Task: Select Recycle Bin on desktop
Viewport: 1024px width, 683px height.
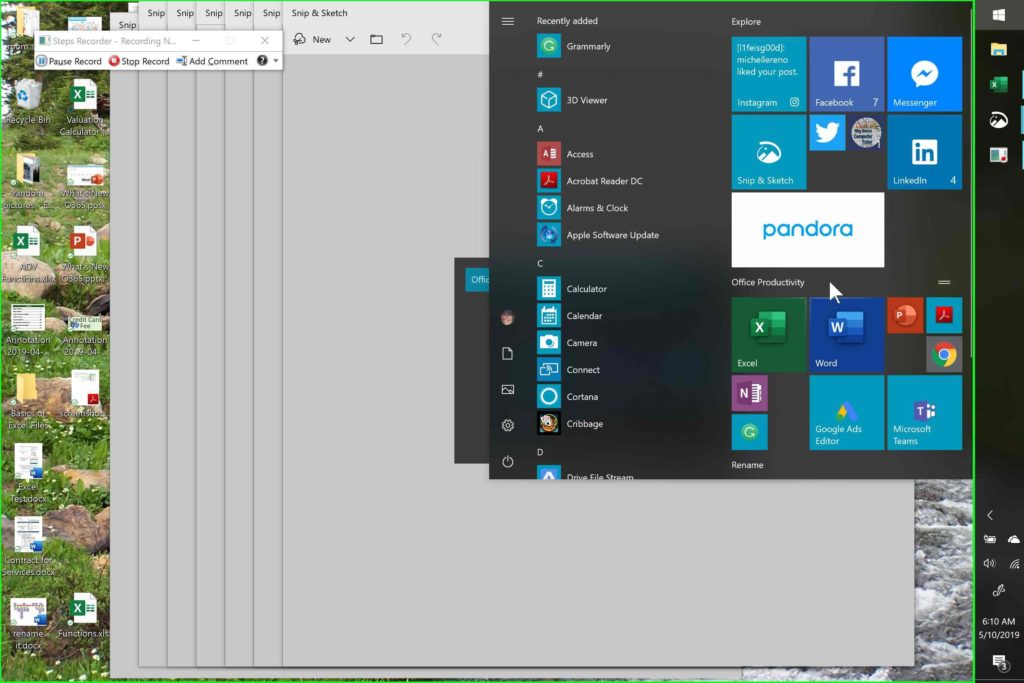Action: [x=27, y=101]
